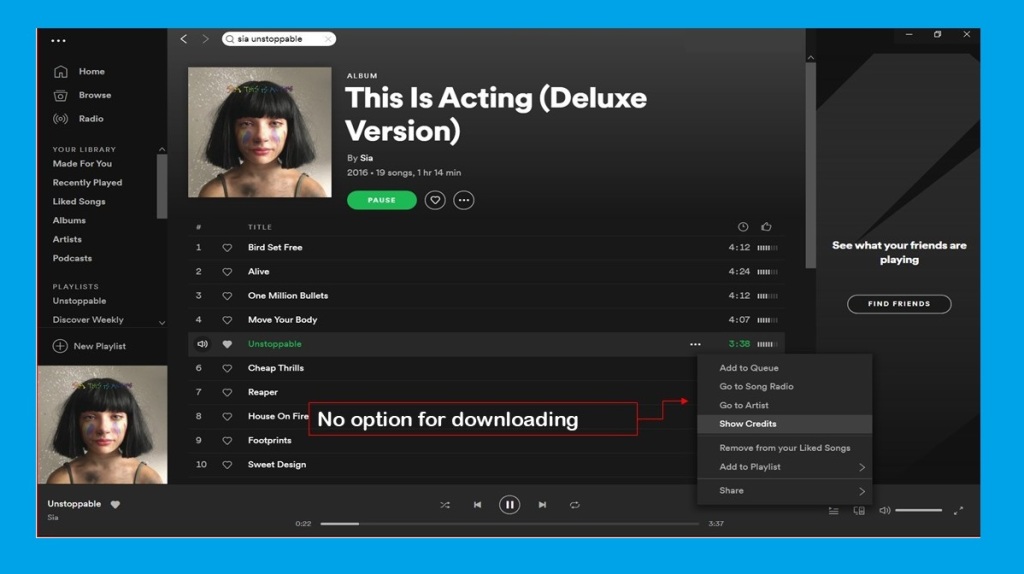Skip to next track

(x=542, y=505)
